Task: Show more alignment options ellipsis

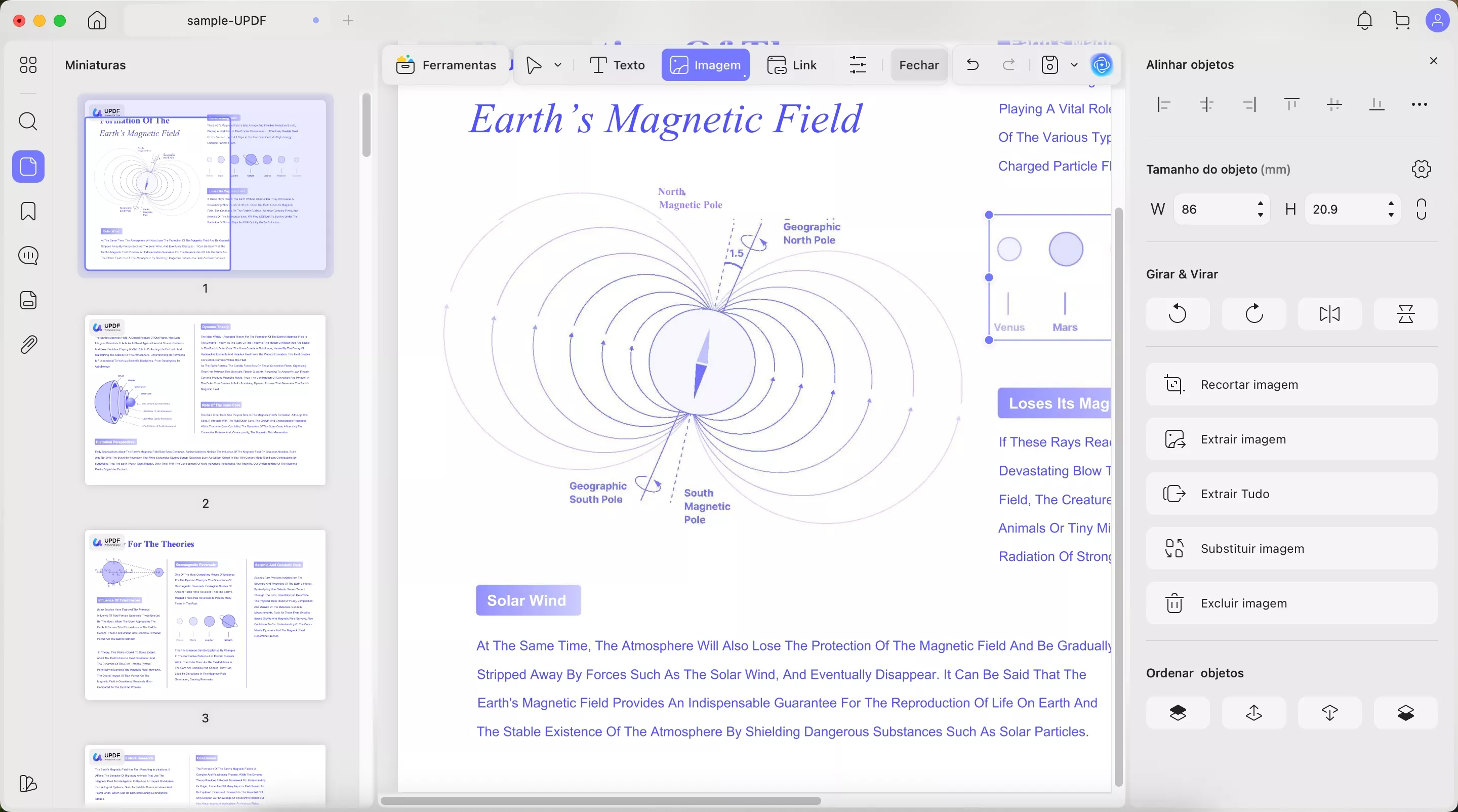Action: pos(1419,104)
